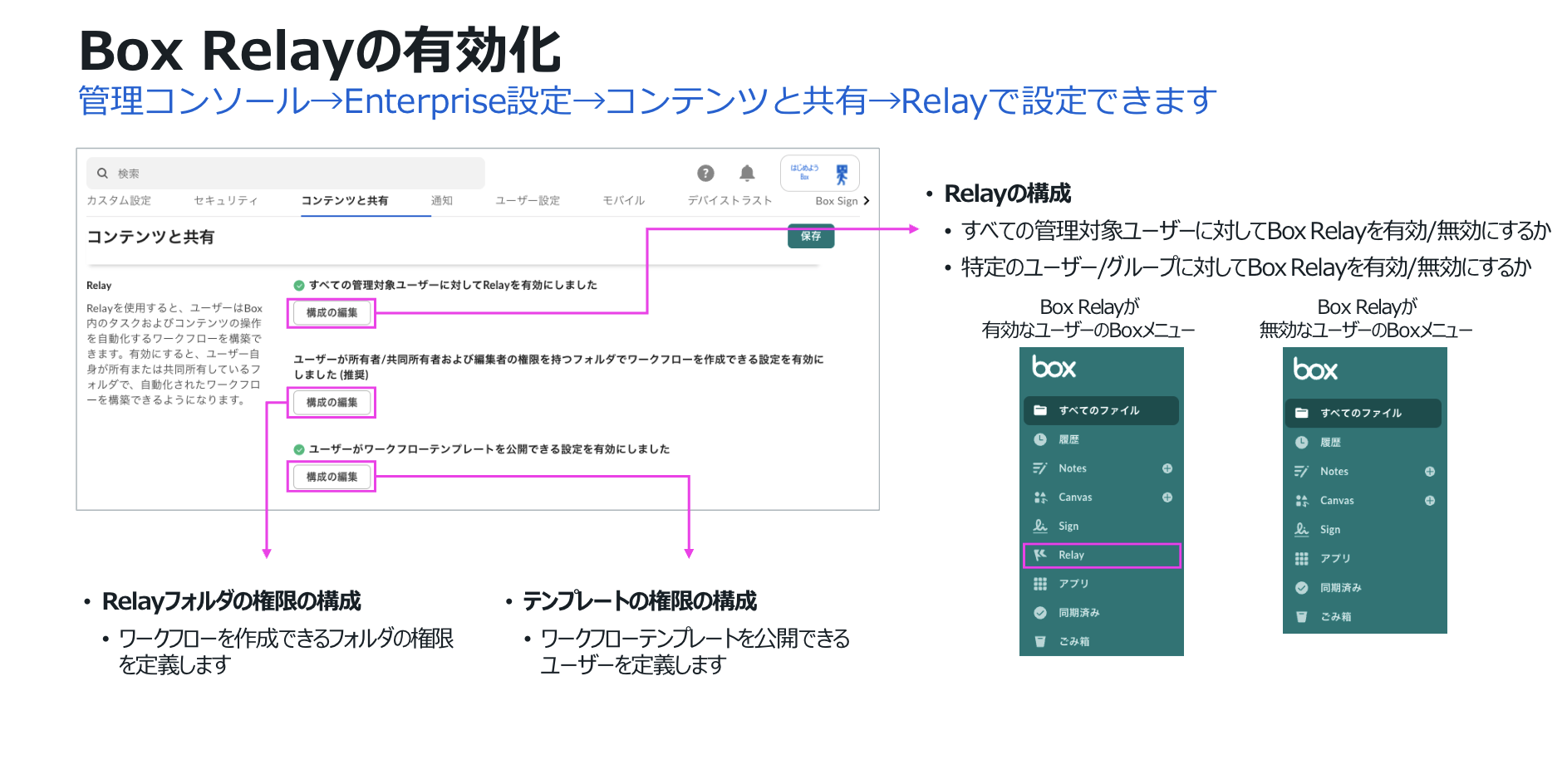The height and width of the screenshot is (784, 1567).
Task: Click the box logo in right menu
Action: click(x=1314, y=370)
